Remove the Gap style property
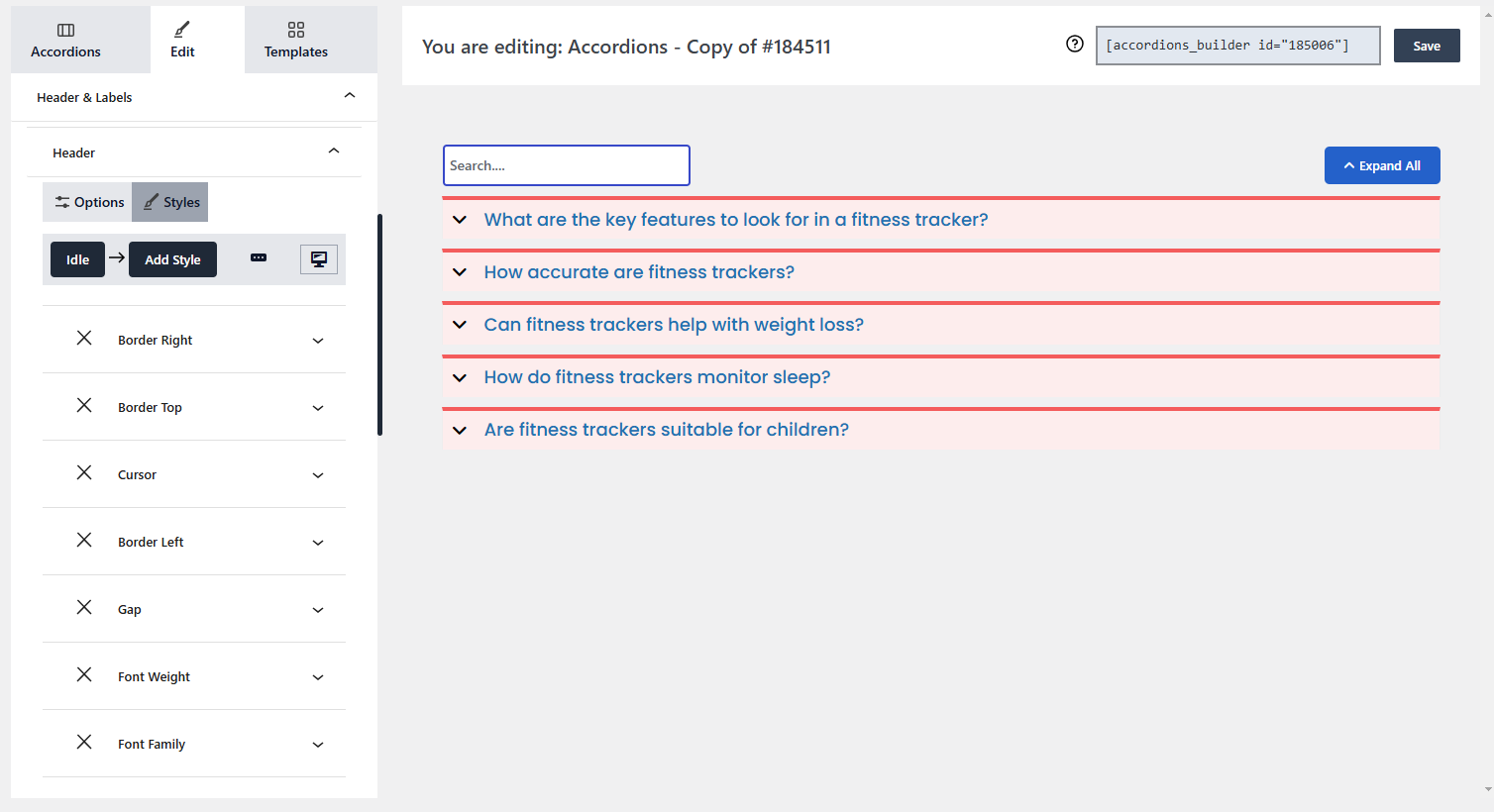The image size is (1494, 812). tap(84, 608)
